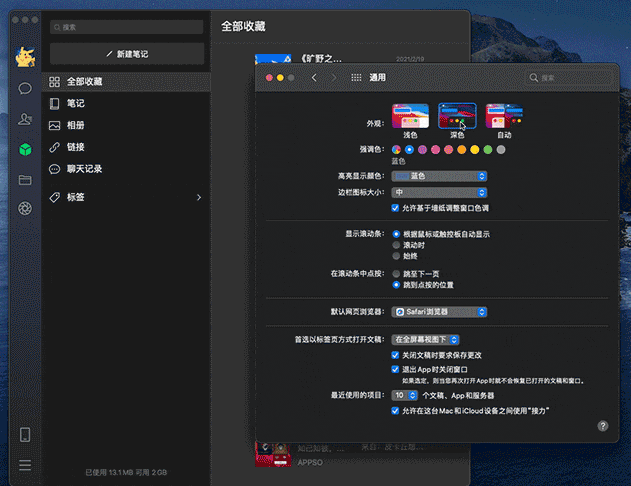The image size is (631, 486).
Task: Select 聊天记录 category
Action: coord(126,169)
